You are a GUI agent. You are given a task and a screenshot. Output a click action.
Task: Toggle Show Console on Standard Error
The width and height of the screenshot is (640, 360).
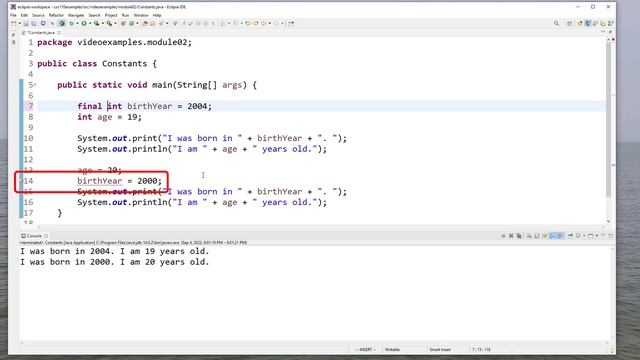coord(560,236)
